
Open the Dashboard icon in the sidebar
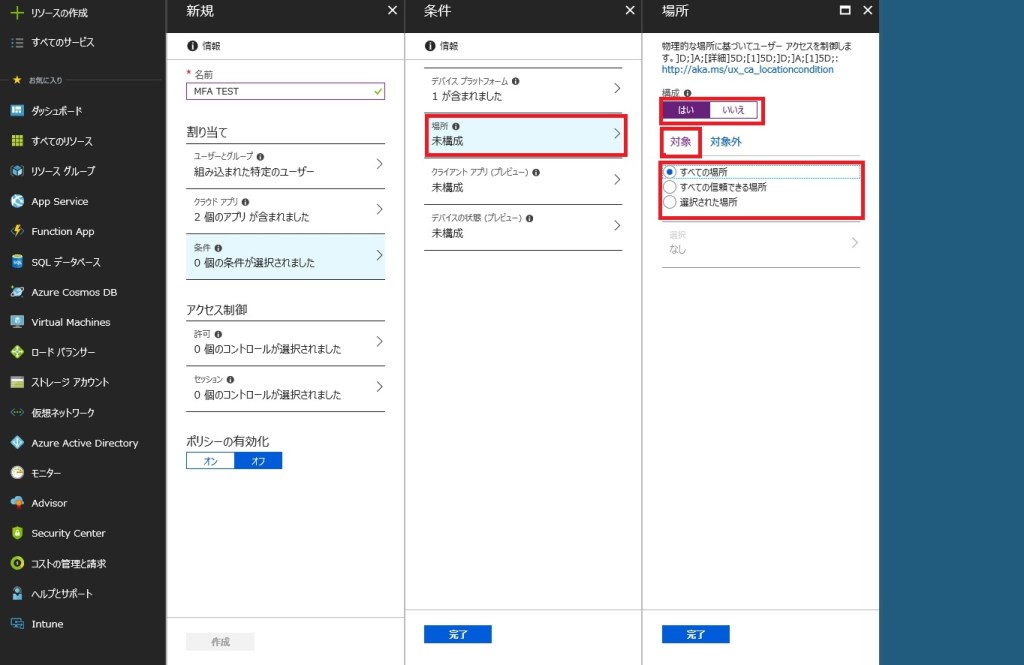coord(18,110)
